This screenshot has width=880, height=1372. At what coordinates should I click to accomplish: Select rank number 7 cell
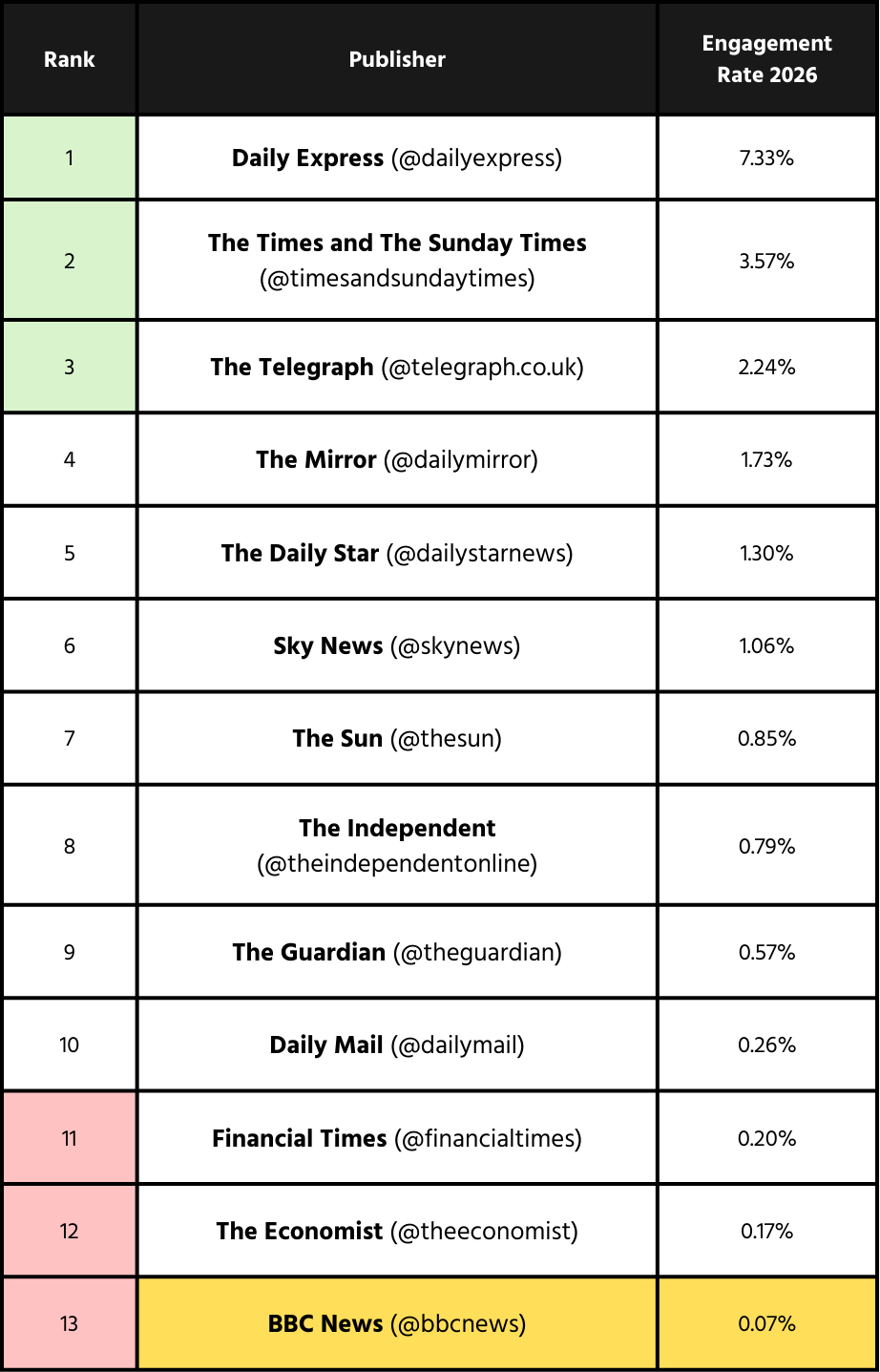[x=70, y=739]
